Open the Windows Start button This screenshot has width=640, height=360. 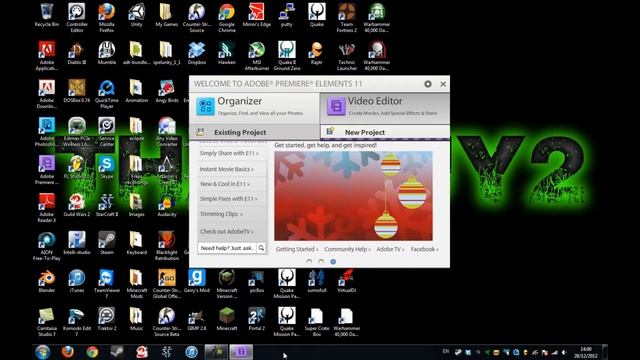[x=42, y=352]
